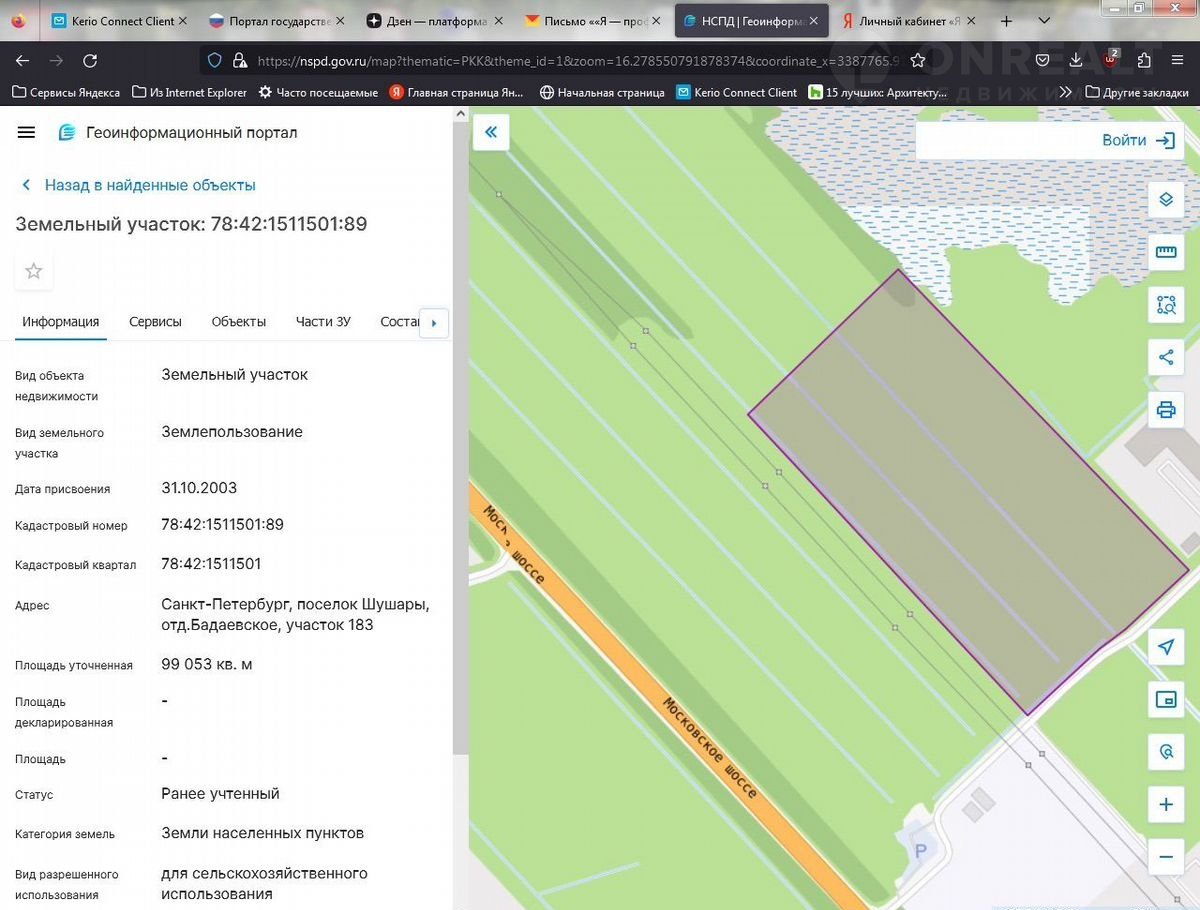The image size is (1200, 910).
Task: Collapse the information side panel
Action: [491, 132]
